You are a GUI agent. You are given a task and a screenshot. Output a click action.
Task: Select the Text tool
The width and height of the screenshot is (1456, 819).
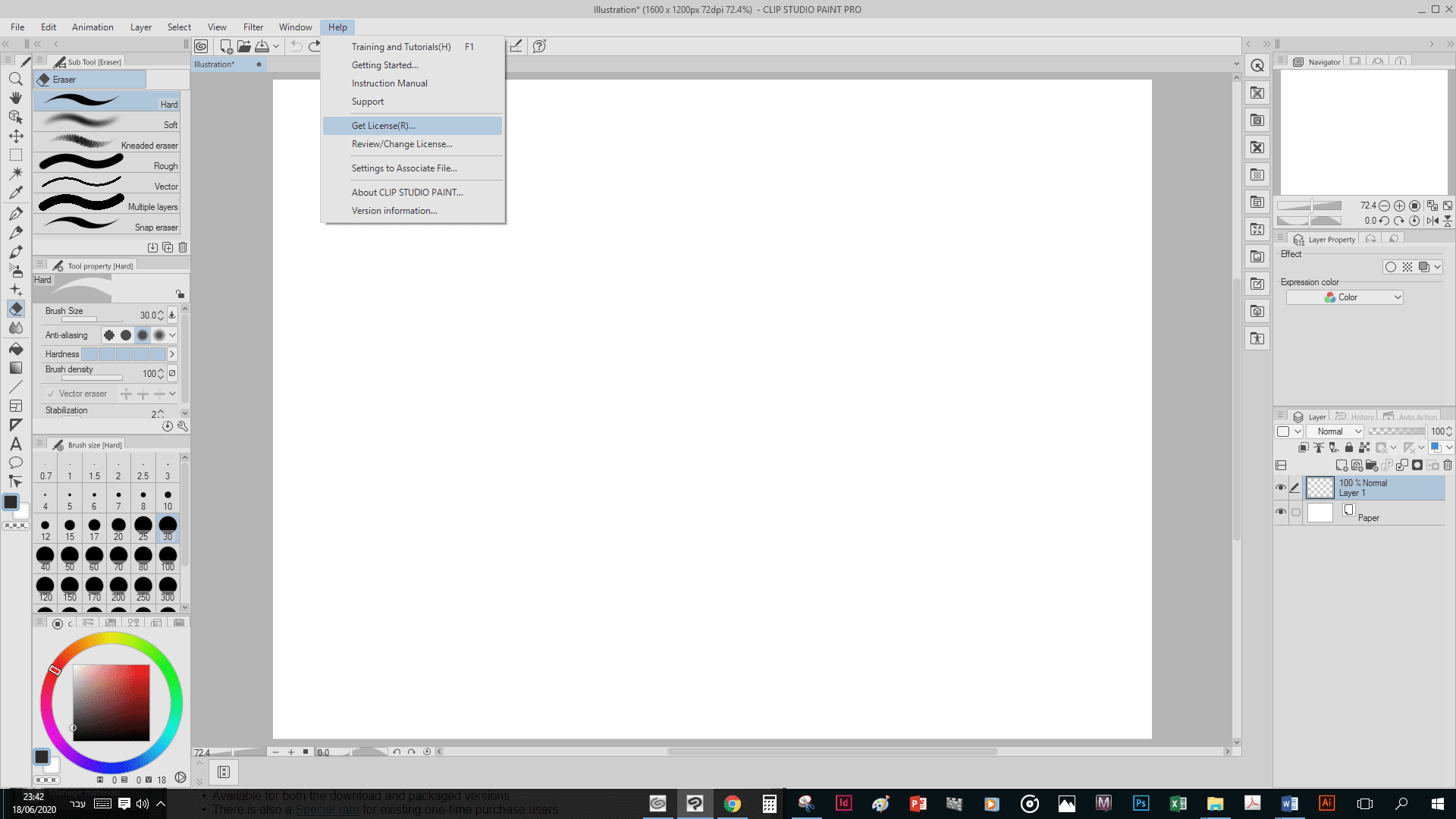(x=15, y=444)
